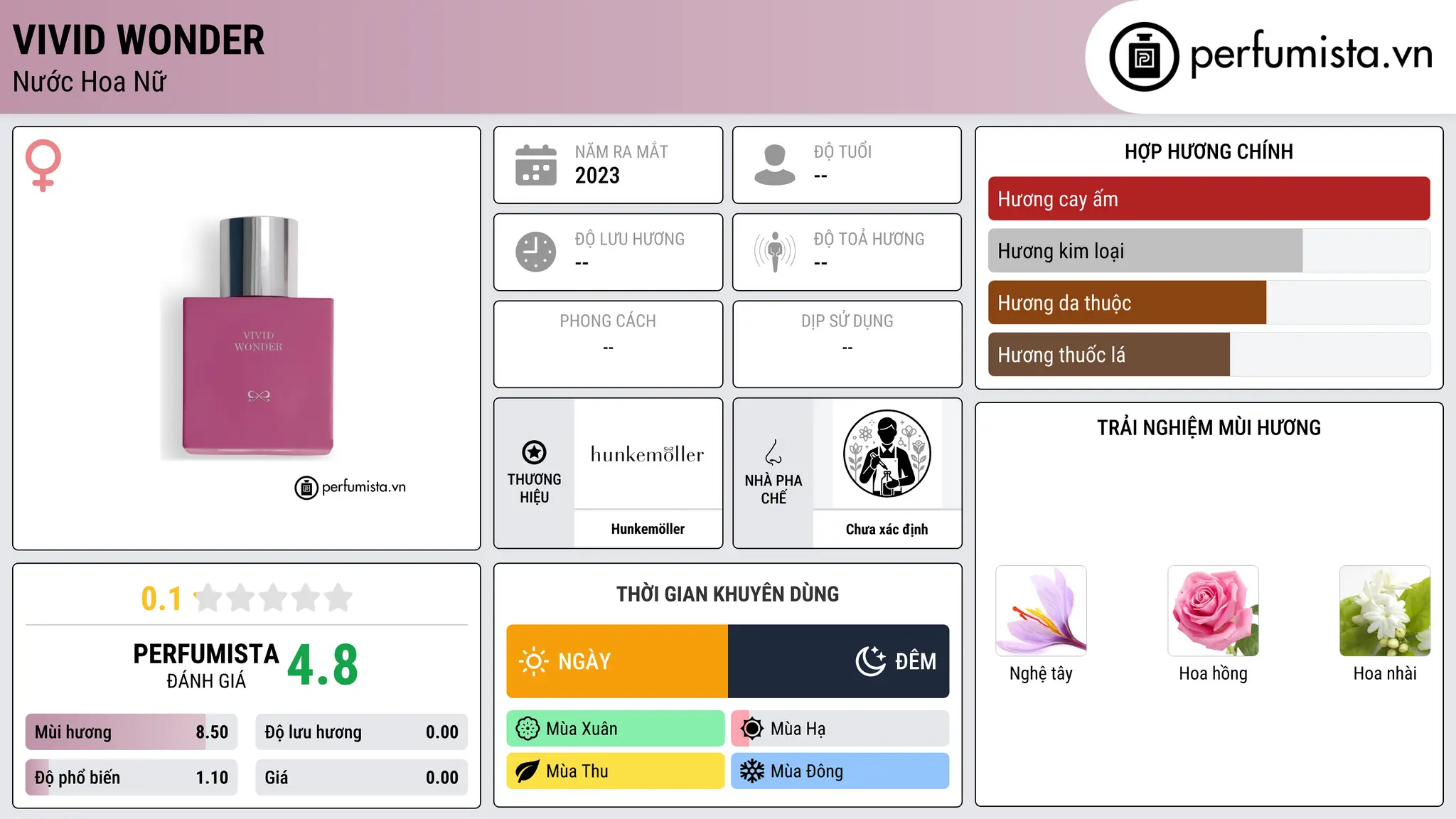This screenshot has width=1456, height=819.
Task: Select the NGÀY daytime label
Action: point(584,661)
